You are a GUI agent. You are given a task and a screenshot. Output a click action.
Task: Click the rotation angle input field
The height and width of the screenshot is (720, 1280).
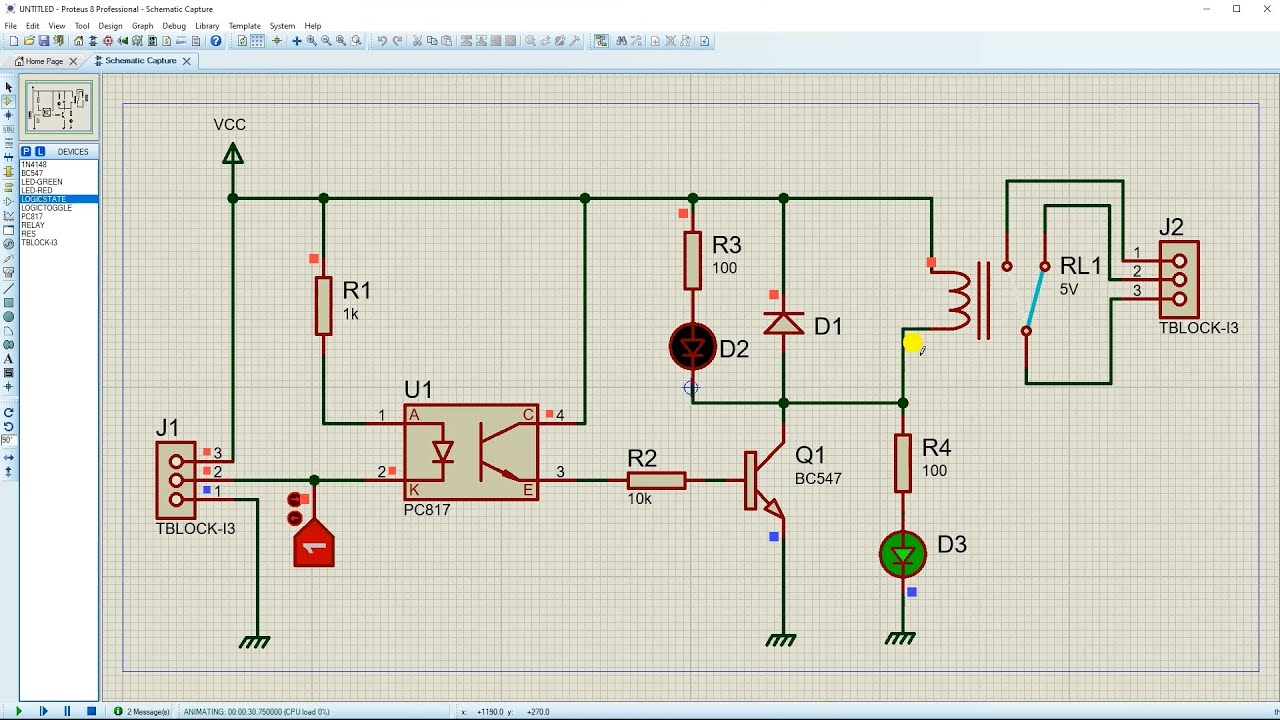click(8, 440)
